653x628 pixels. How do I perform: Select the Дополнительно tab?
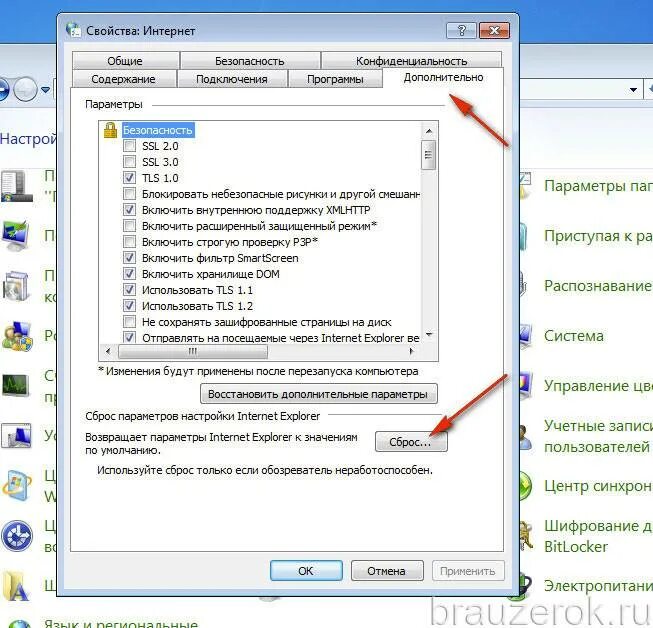pos(443,77)
